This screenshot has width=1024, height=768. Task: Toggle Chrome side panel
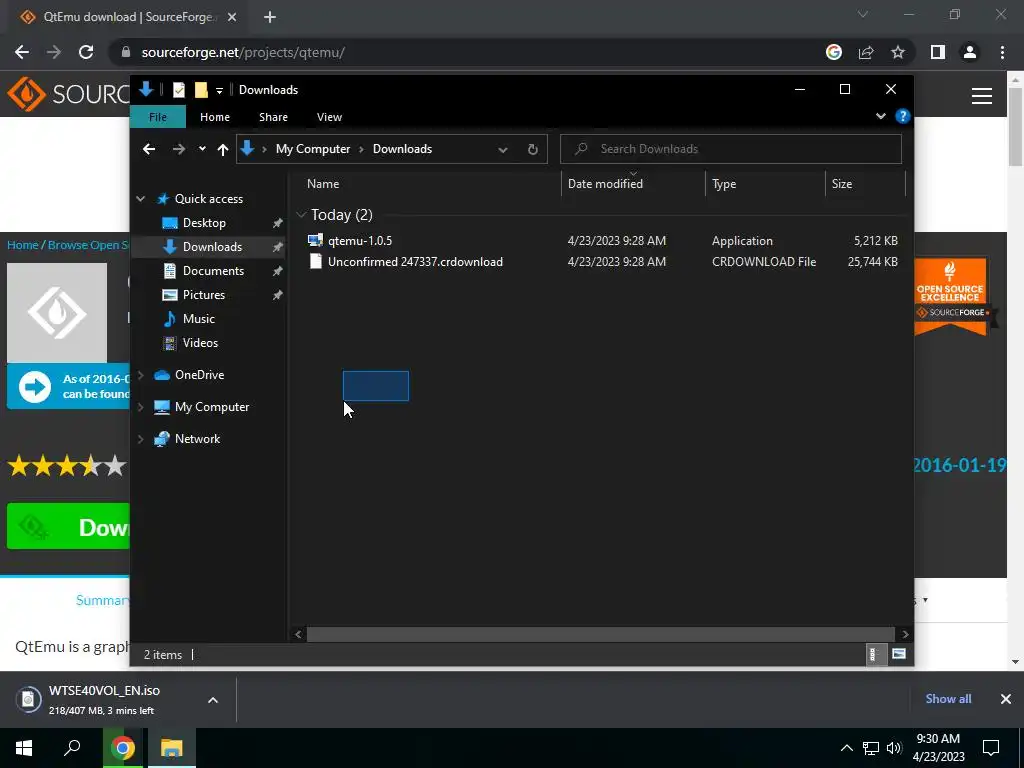pyautogui.click(x=938, y=52)
